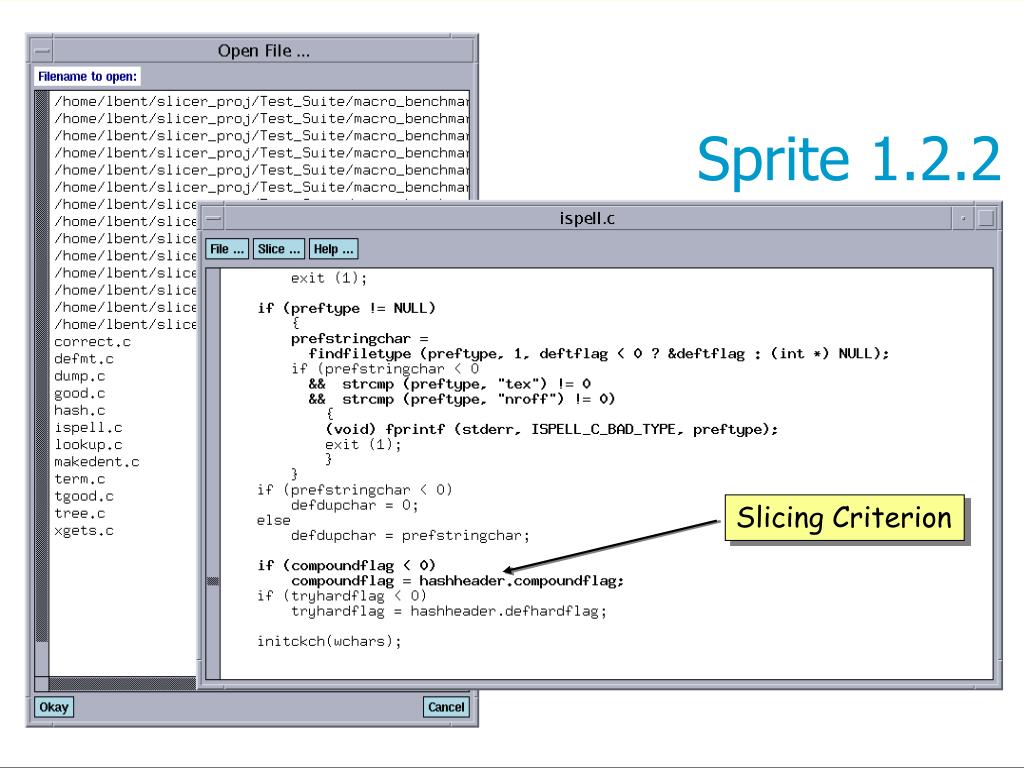Click the line 'if (compoundflag < 0)'
Image resolution: width=1024 pixels, height=768 pixels.
(346, 565)
